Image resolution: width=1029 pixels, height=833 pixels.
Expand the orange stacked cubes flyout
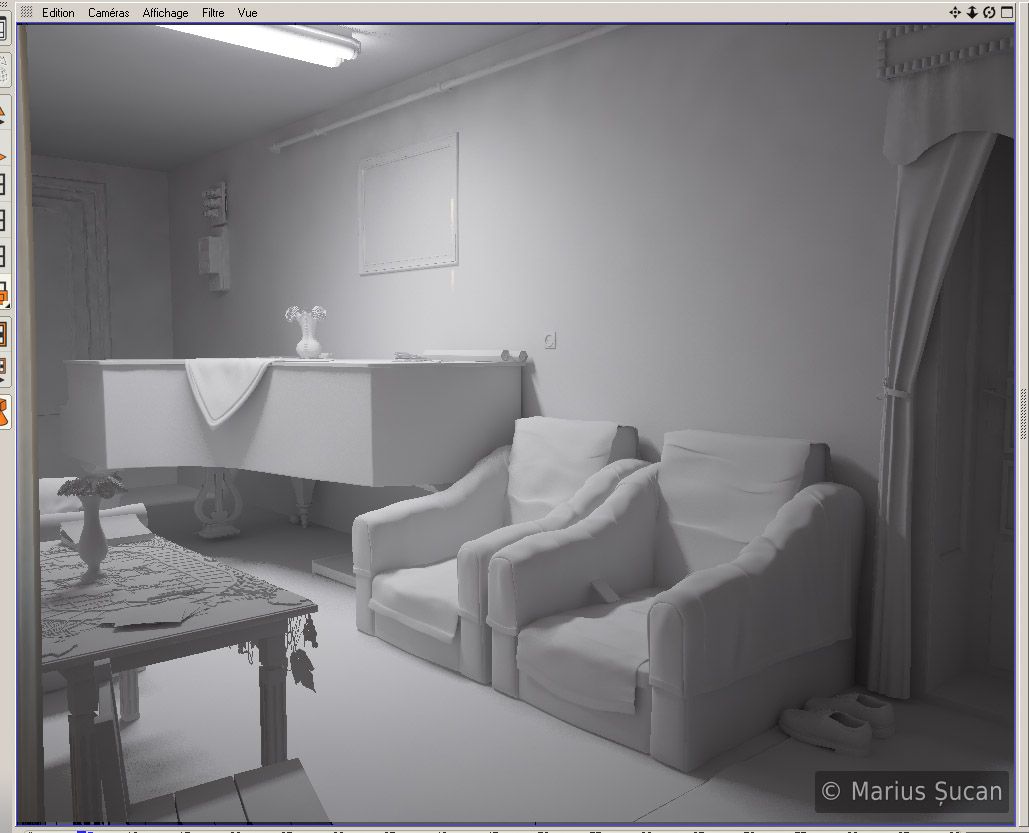pos(3,293)
